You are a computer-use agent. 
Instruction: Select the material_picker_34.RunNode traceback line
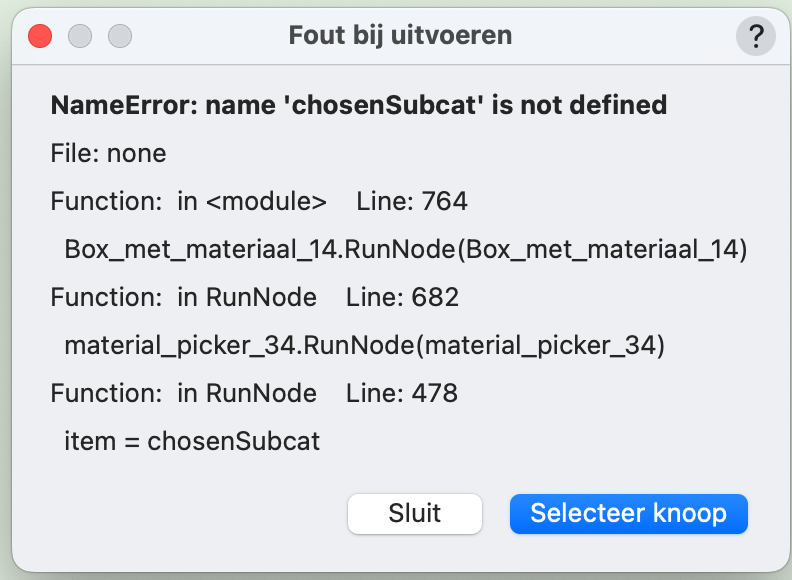tap(364, 345)
